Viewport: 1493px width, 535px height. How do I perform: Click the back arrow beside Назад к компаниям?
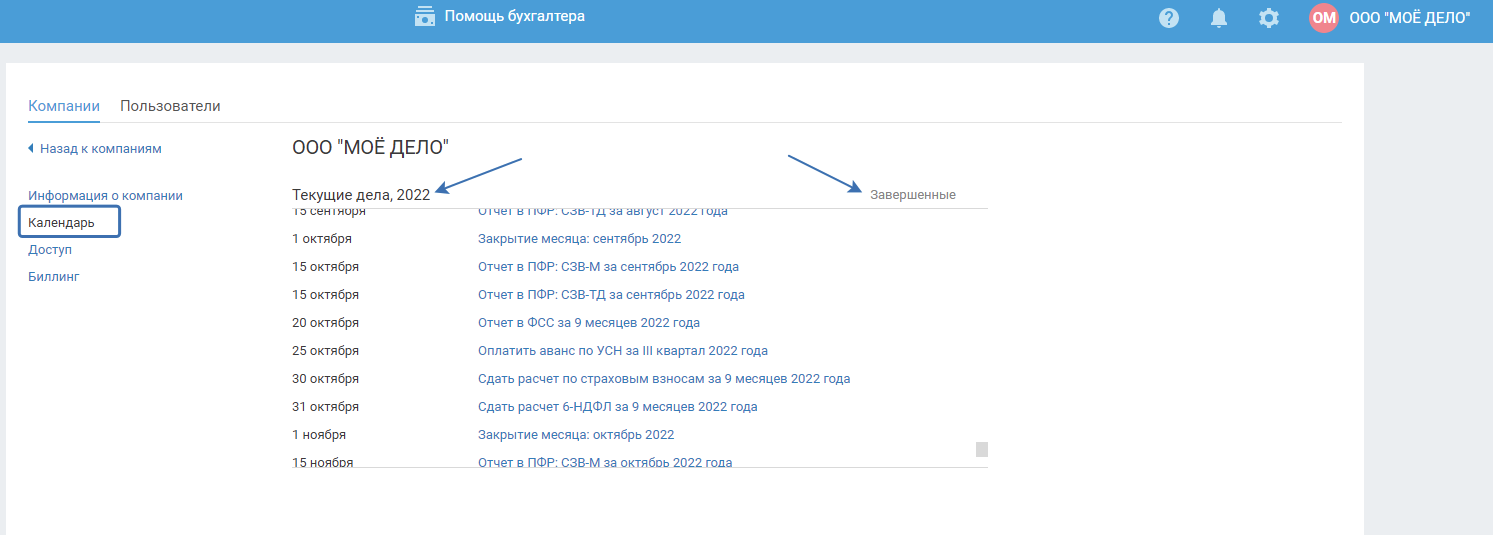pyautogui.click(x=31, y=149)
